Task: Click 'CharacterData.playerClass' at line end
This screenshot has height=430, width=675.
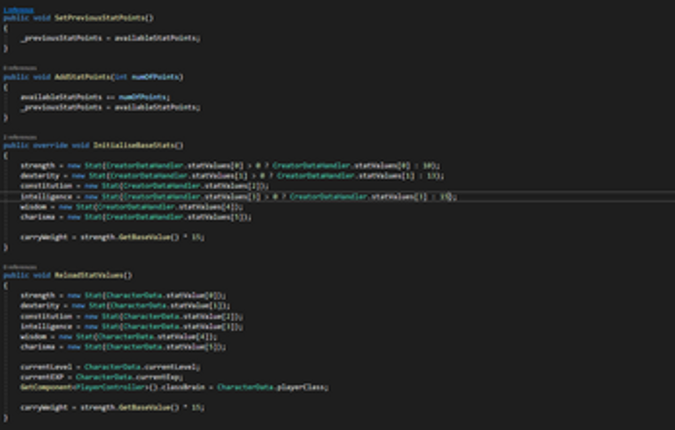Action: point(271,387)
